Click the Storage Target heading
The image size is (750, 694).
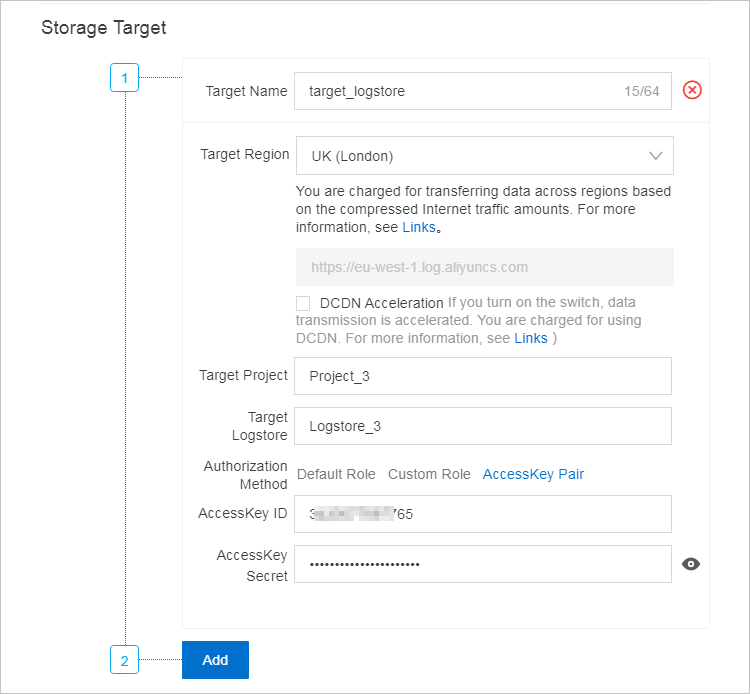point(104,28)
